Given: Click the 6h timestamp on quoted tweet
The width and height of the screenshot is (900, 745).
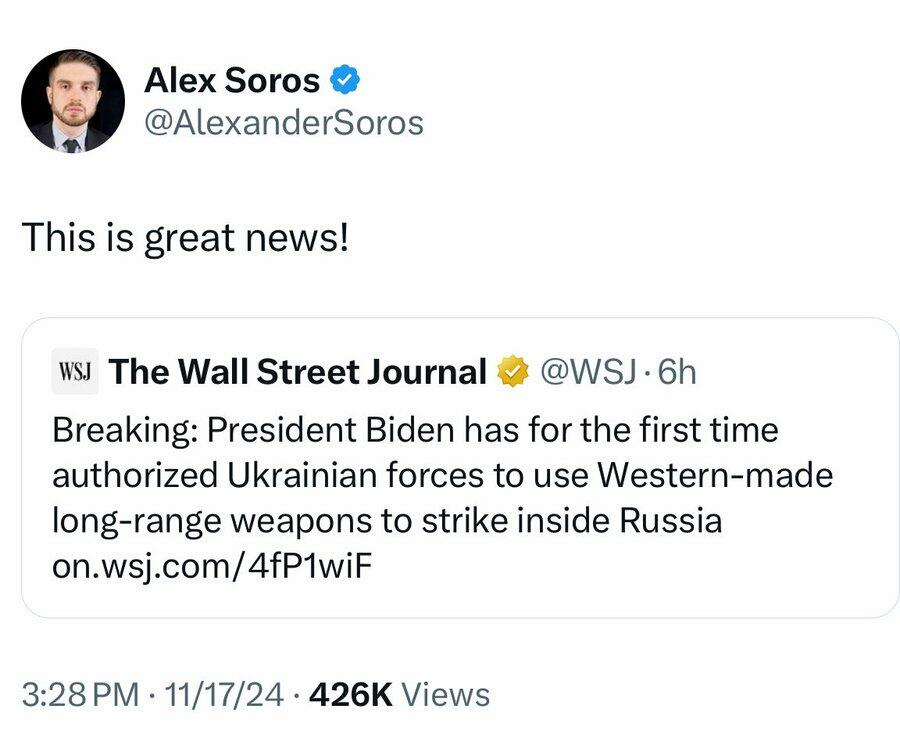Looking at the screenshot, I should (675, 372).
